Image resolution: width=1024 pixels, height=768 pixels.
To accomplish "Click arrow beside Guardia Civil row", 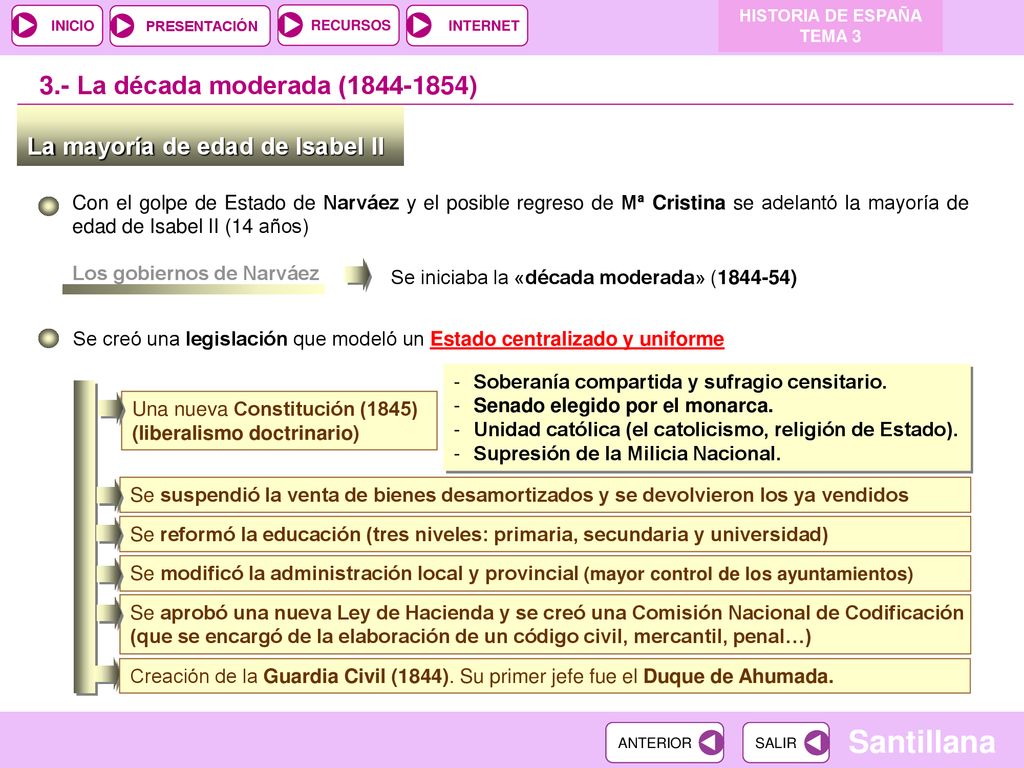I will point(110,675).
